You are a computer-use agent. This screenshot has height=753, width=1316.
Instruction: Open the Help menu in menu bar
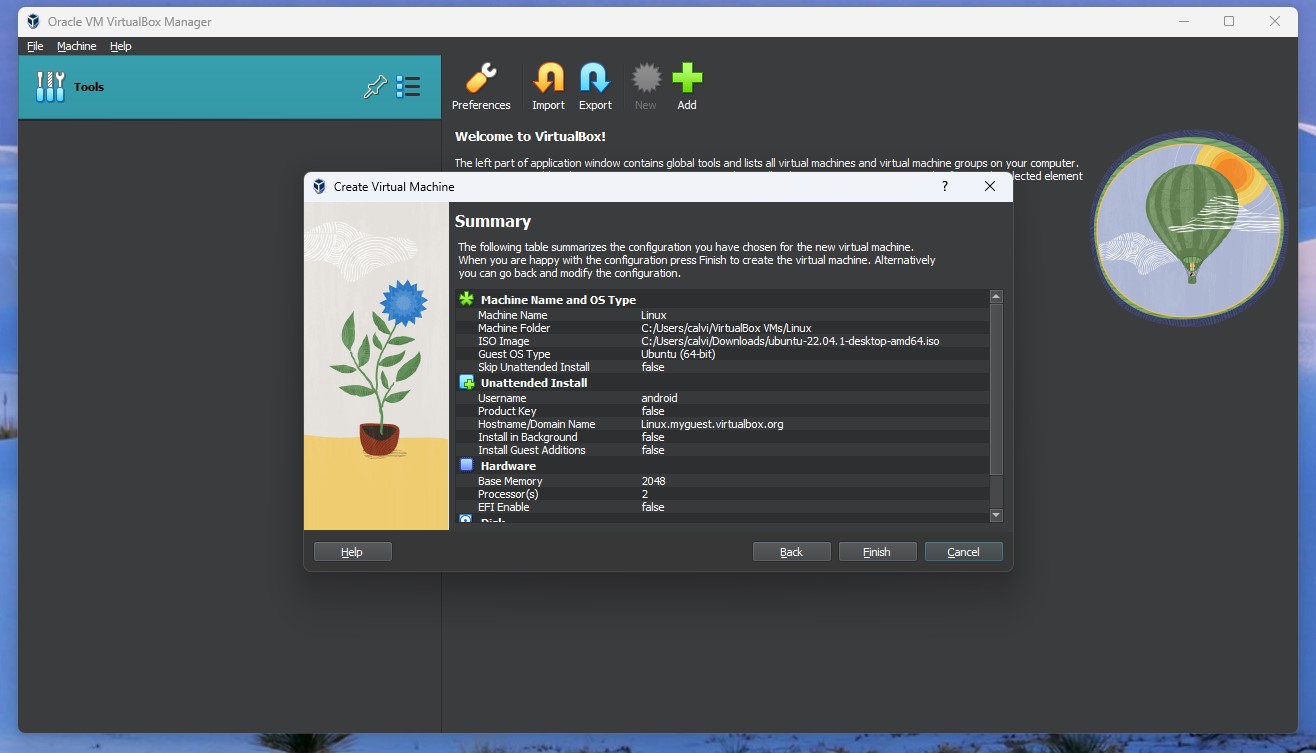pyautogui.click(x=121, y=46)
